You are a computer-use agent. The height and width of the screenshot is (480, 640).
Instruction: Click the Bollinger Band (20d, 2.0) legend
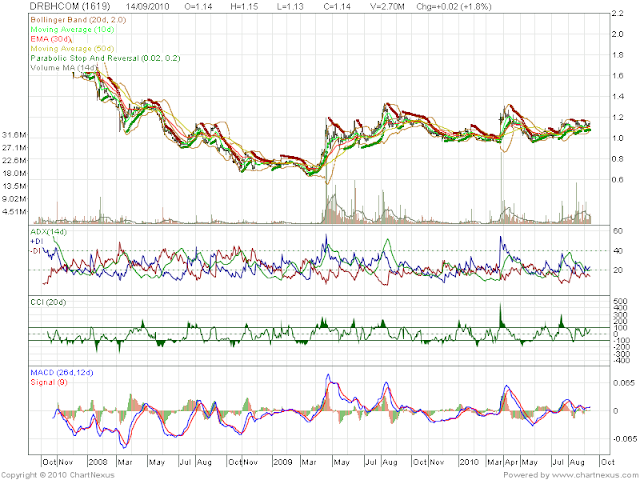[x=78, y=20]
